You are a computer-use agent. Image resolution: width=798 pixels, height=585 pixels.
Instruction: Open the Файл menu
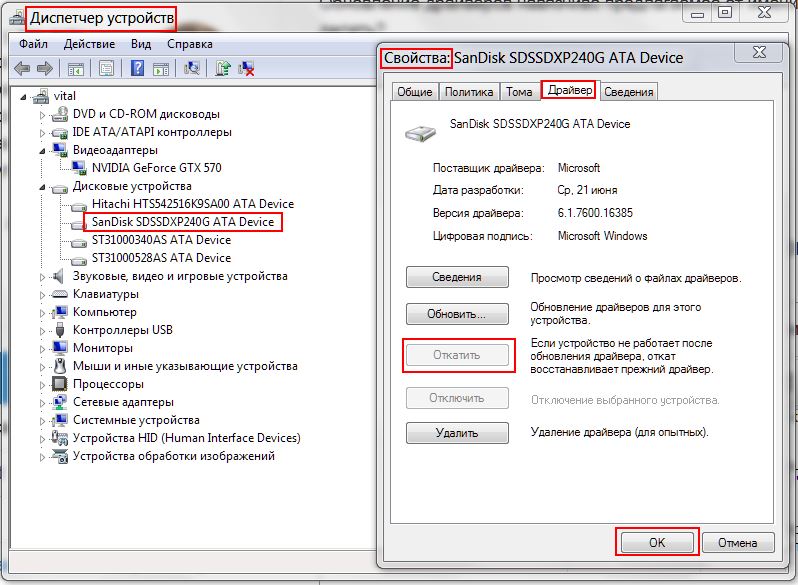click(x=34, y=44)
